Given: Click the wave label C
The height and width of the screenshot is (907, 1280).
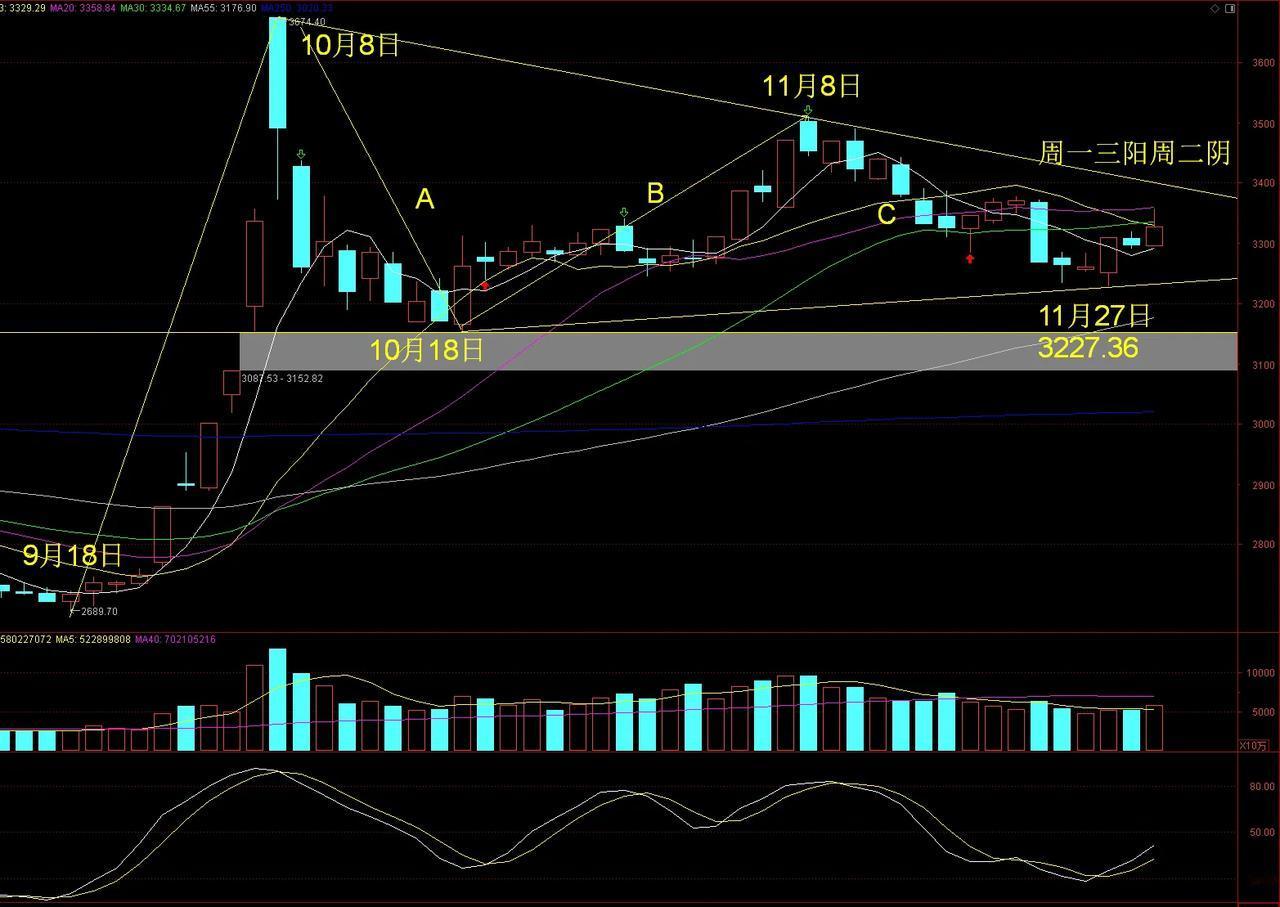Looking at the screenshot, I should click(886, 214).
